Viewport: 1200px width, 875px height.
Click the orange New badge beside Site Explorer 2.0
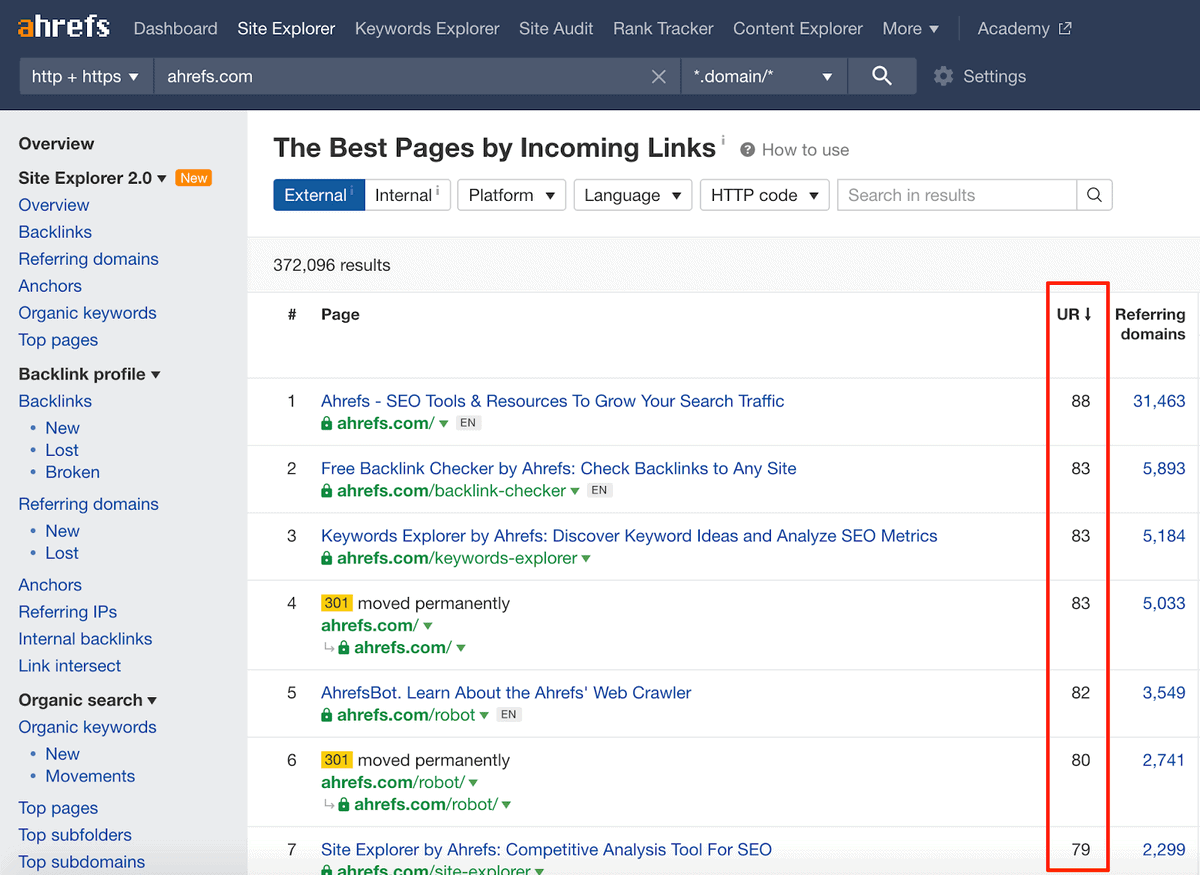pyautogui.click(x=194, y=178)
